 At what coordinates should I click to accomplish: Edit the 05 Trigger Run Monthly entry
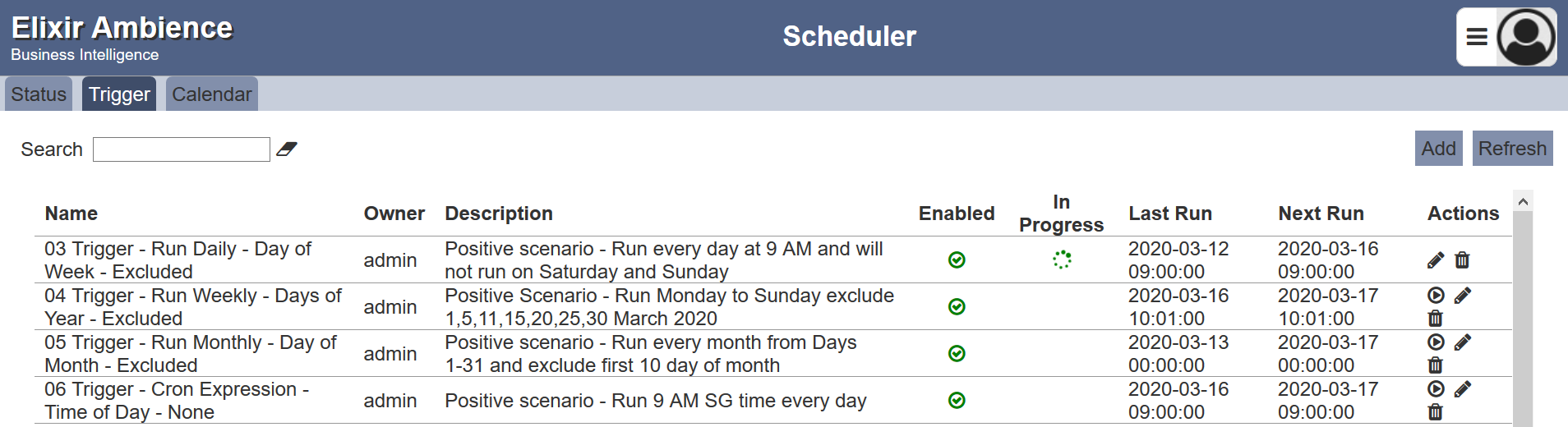[1462, 342]
